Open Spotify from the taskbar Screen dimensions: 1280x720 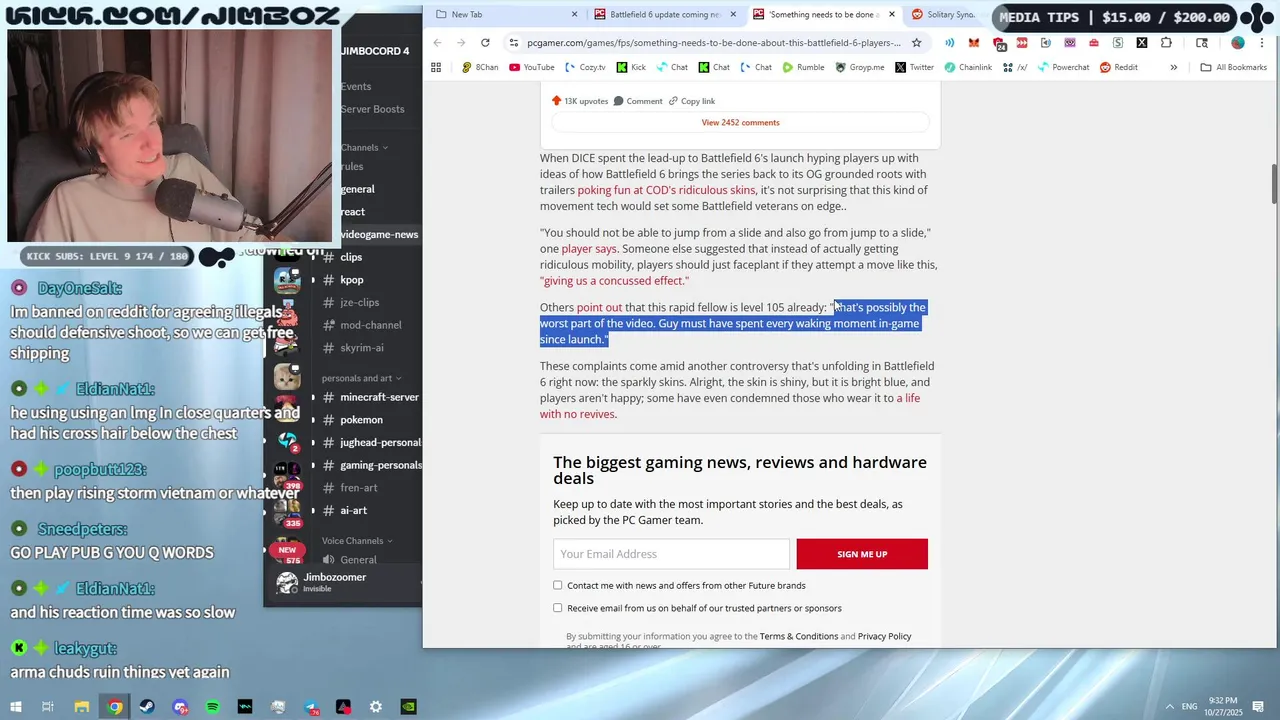(212, 707)
